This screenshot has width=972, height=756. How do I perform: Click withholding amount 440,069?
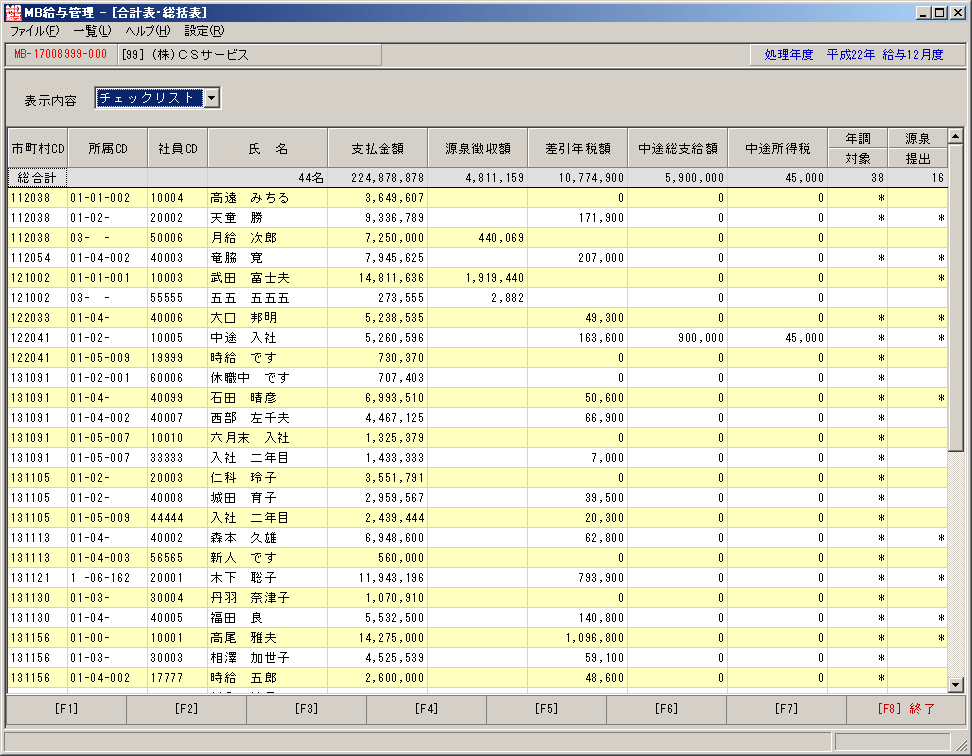click(x=501, y=238)
